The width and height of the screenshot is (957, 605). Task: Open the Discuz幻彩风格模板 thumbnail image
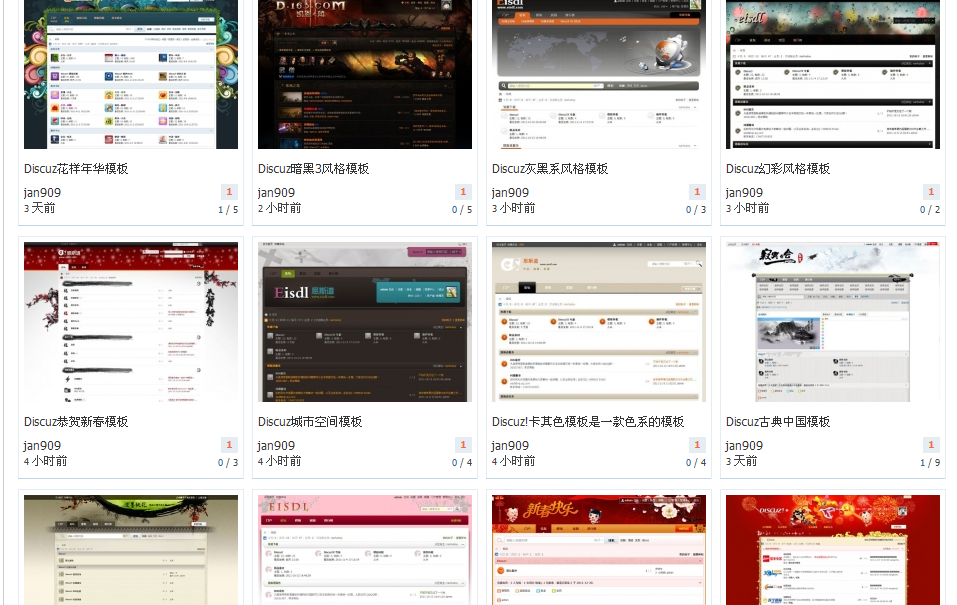tap(832, 74)
